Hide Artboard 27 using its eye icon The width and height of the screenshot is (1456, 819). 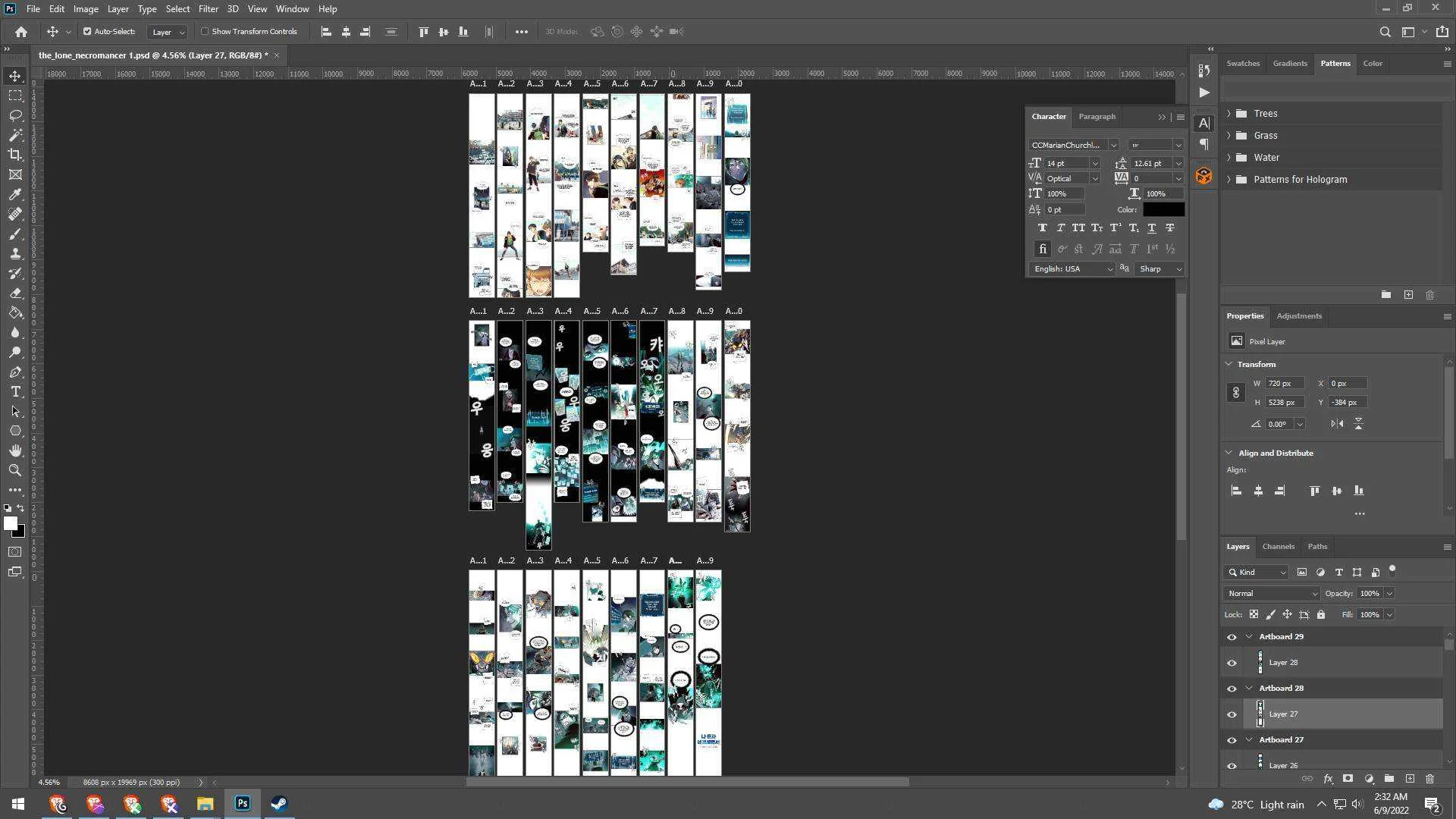1232,740
